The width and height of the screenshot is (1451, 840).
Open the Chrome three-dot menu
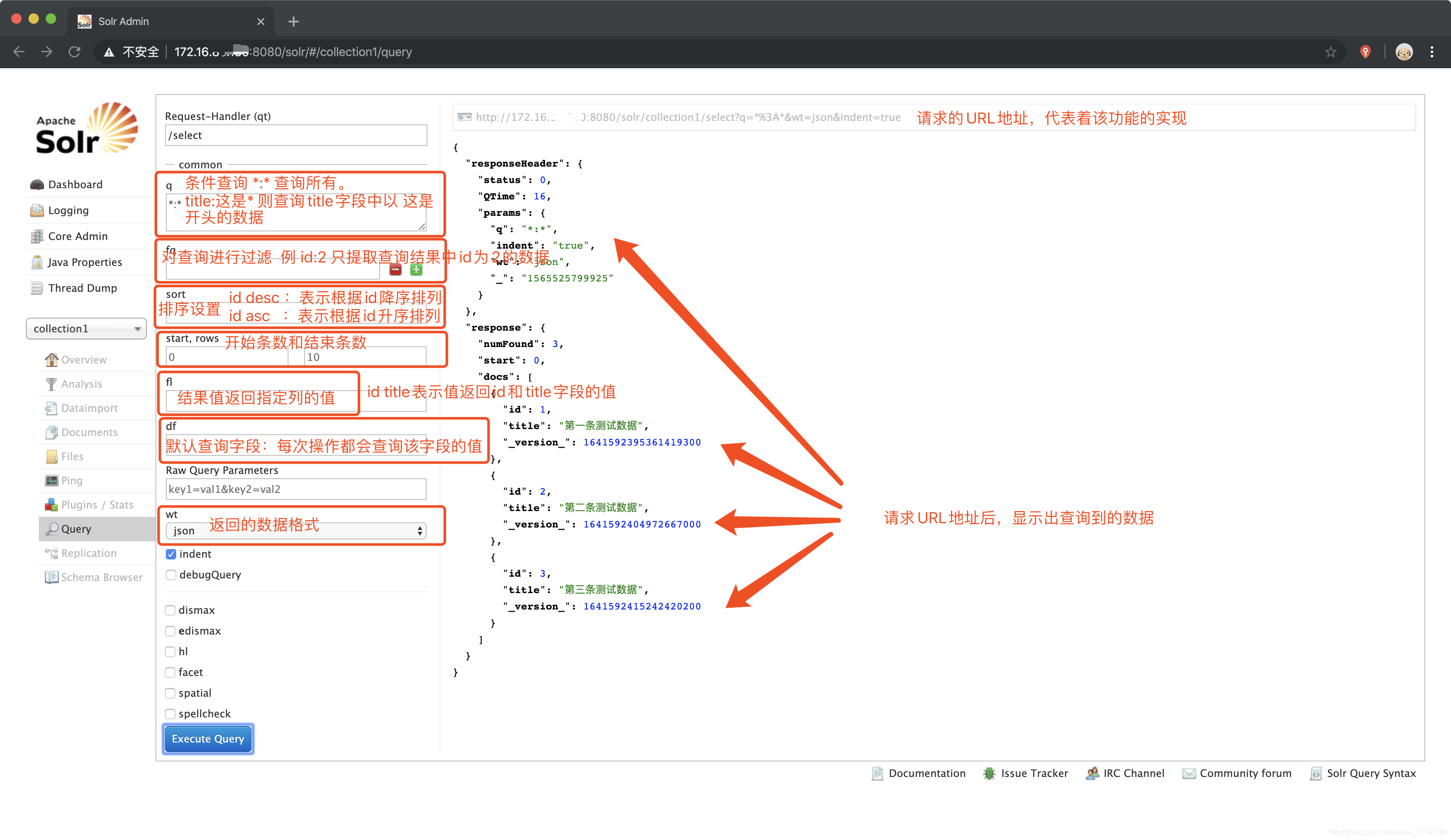(1432, 52)
